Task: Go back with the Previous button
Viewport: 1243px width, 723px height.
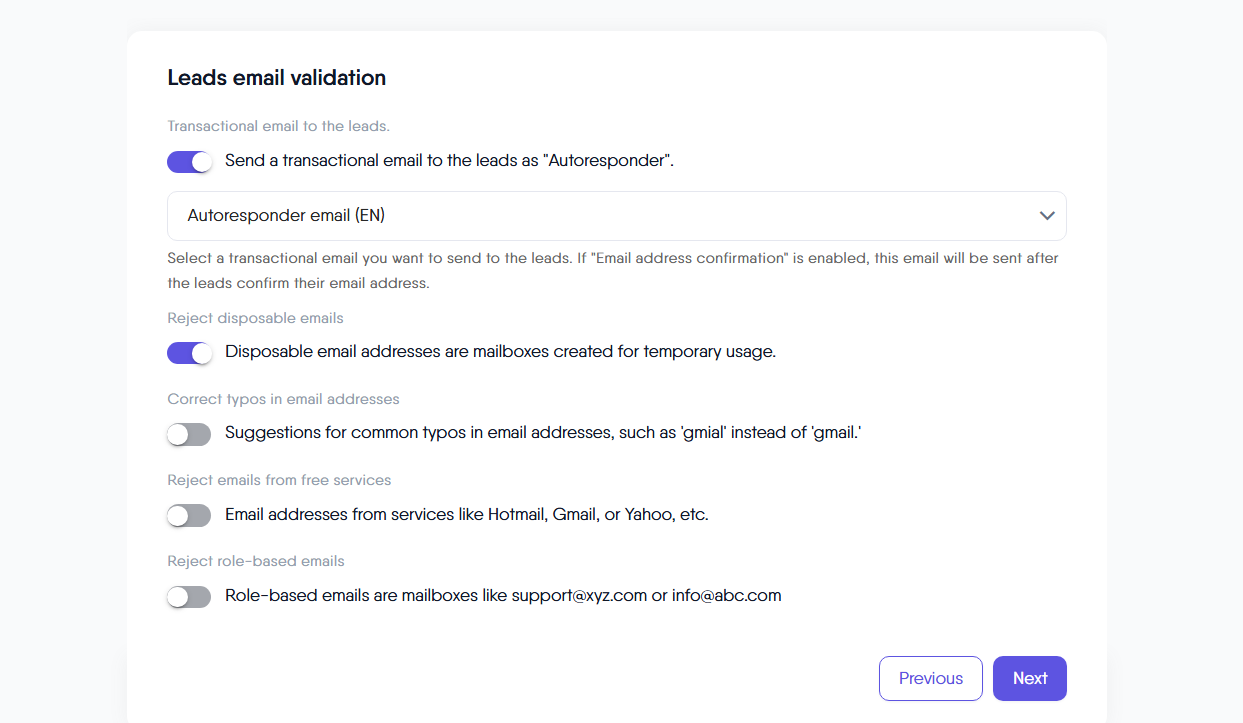Action: (930, 678)
